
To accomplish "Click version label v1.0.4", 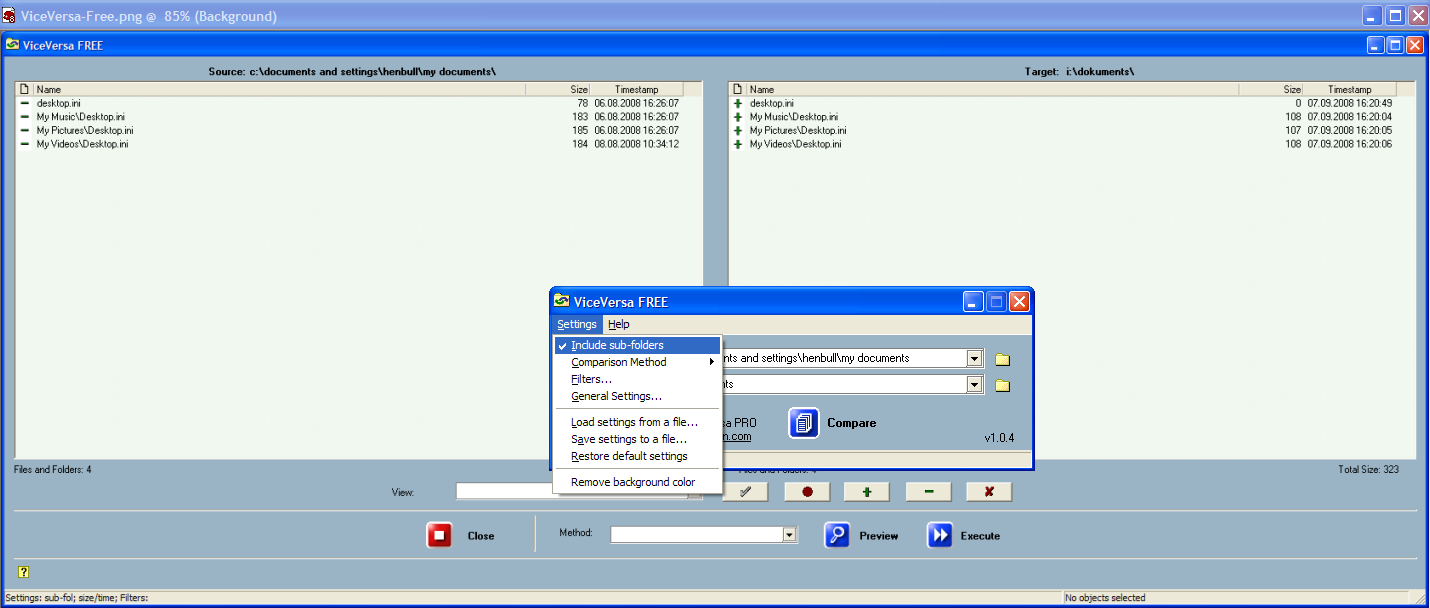I will 1000,438.
